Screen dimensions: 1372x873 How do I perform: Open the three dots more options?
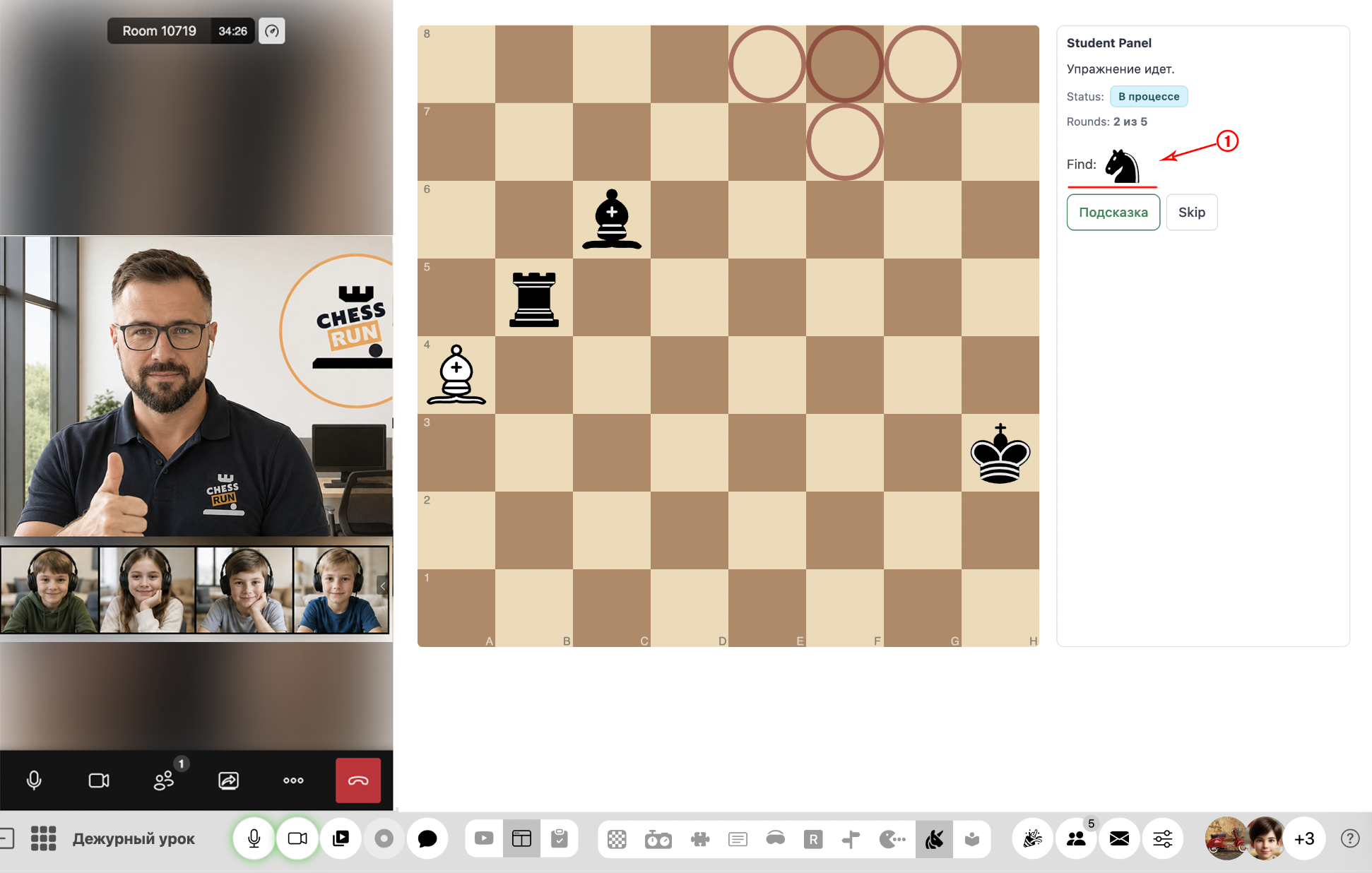293,780
